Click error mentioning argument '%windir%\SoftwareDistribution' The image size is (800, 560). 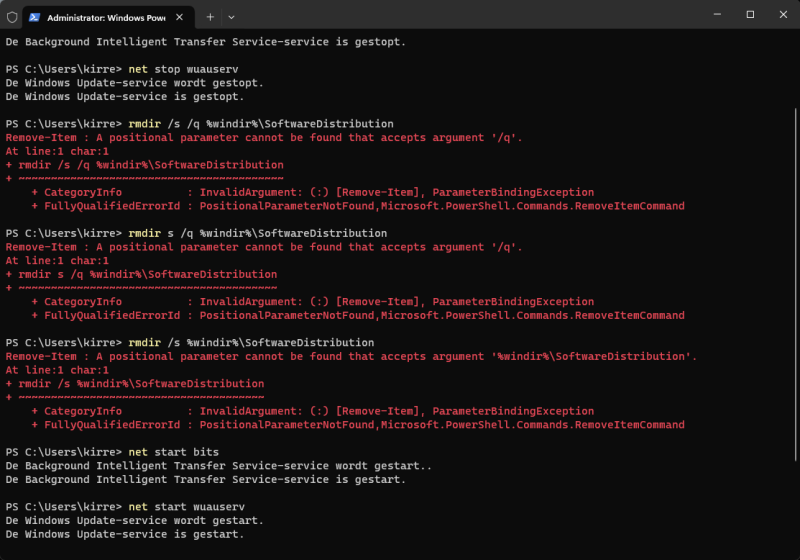350,356
